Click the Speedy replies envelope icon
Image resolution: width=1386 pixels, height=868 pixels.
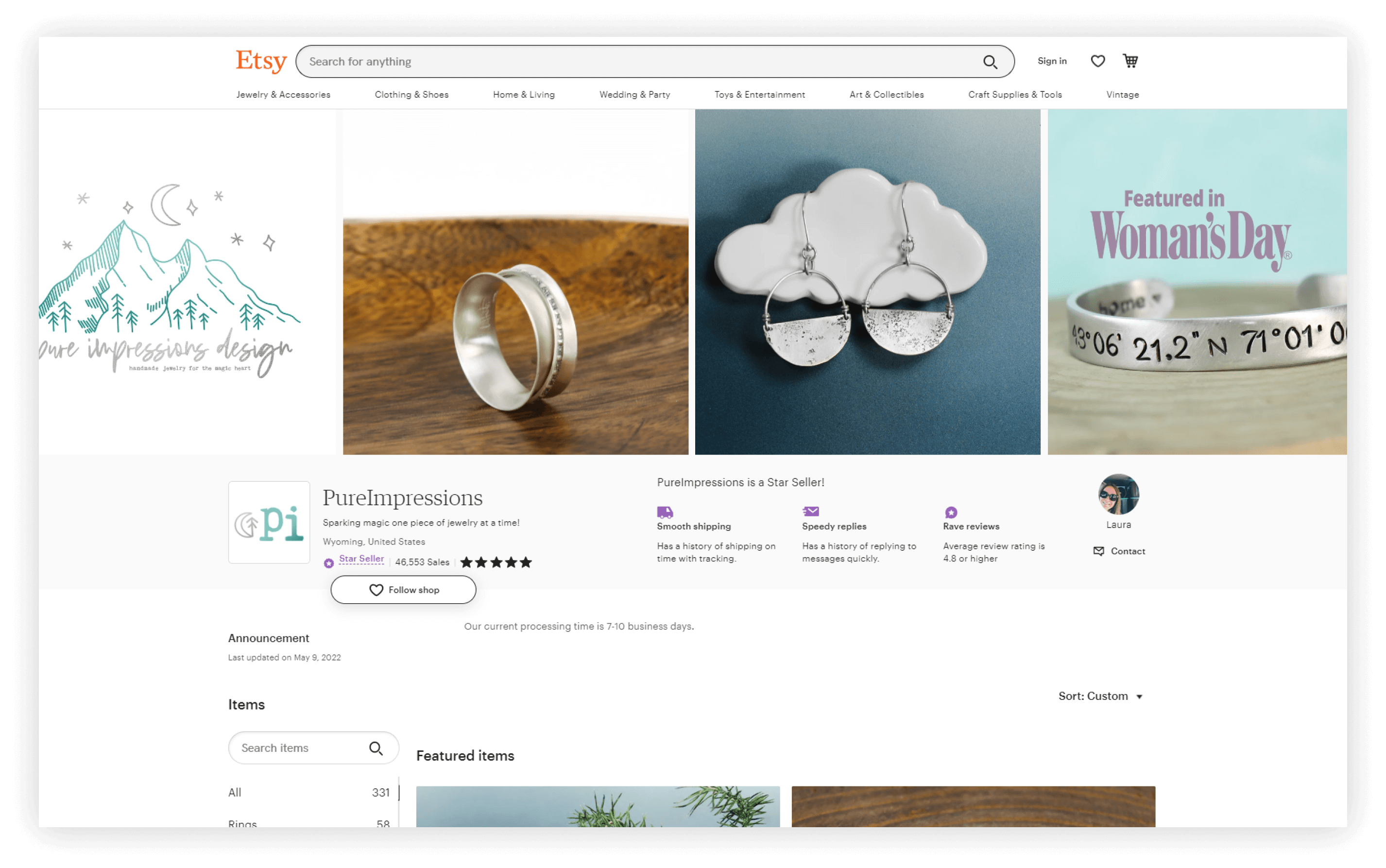pyautogui.click(x=810, y=511)
